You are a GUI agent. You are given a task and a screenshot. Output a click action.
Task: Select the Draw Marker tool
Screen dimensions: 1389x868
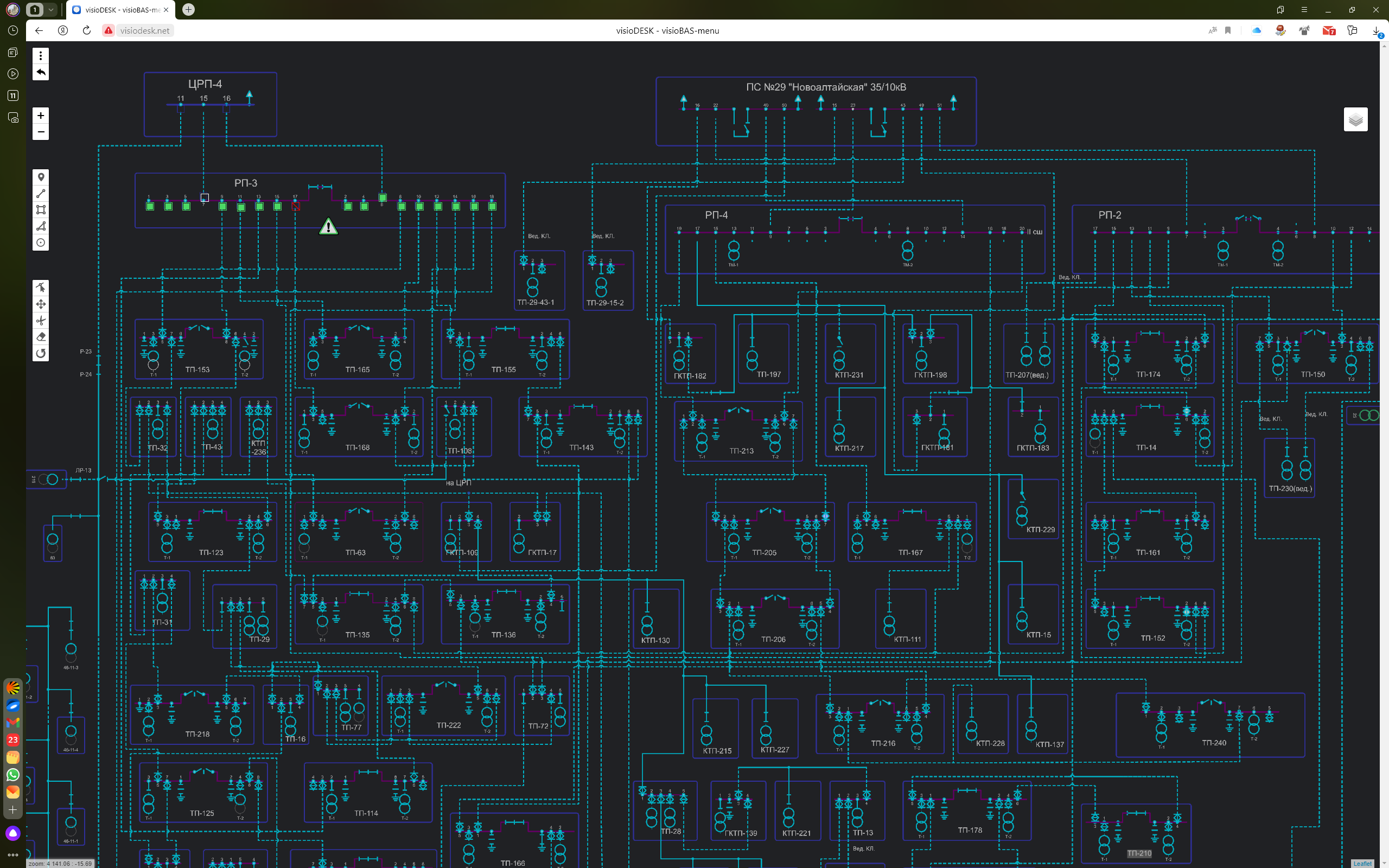(x=41, y=177)
